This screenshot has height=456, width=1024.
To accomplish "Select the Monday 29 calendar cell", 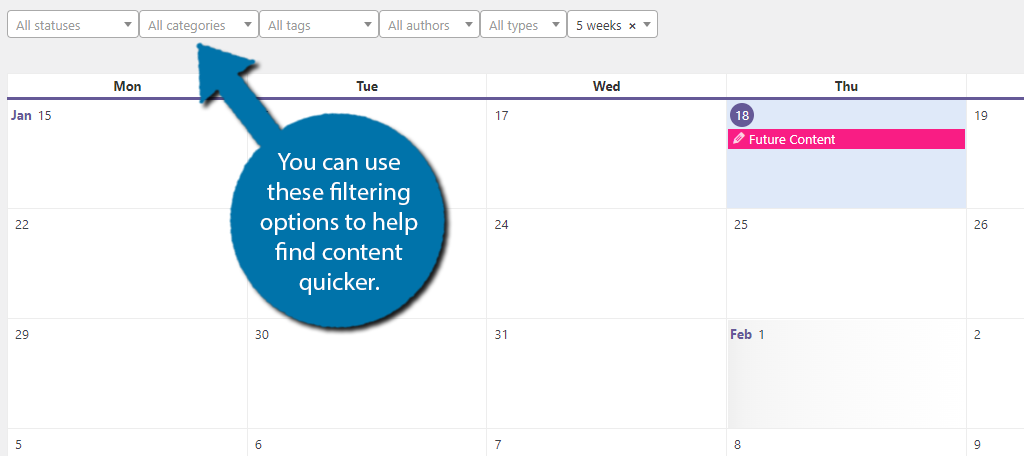I will click(x=127, y=374).
